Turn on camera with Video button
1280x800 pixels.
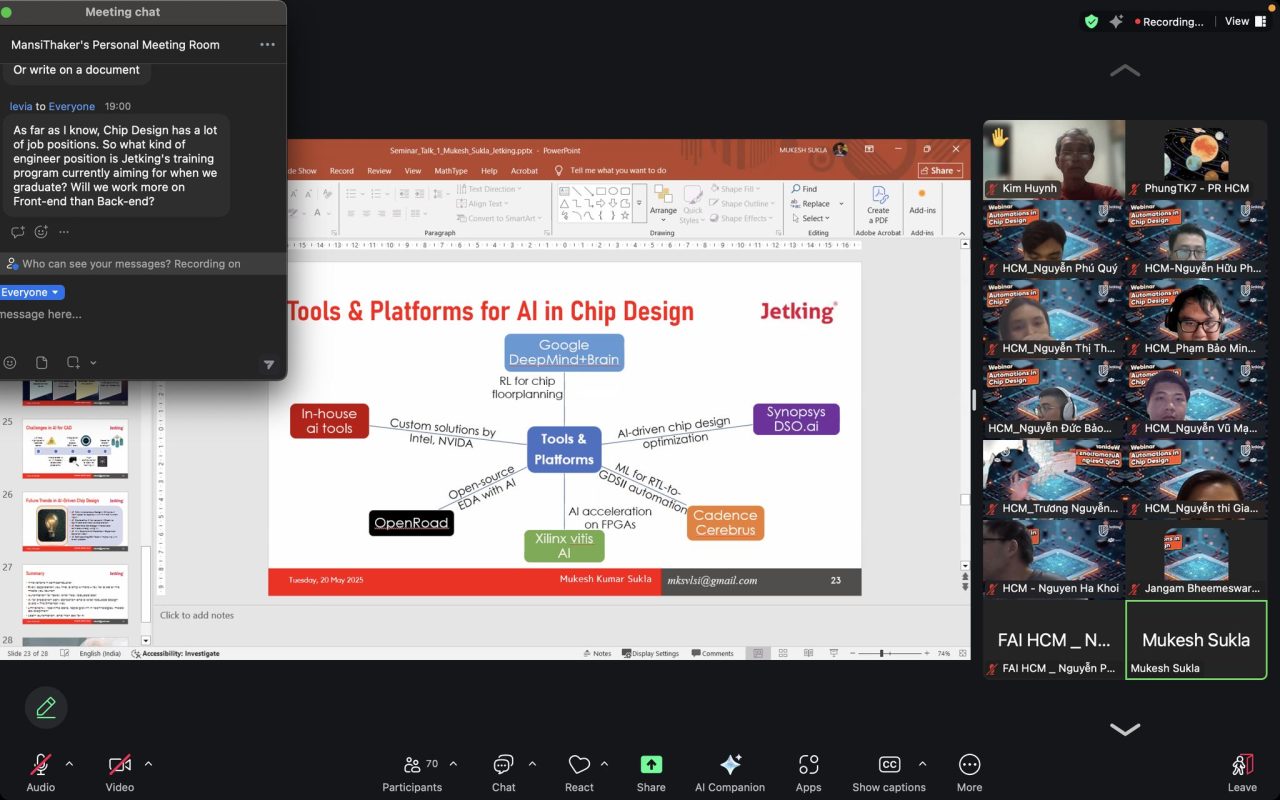pos(120,772)
